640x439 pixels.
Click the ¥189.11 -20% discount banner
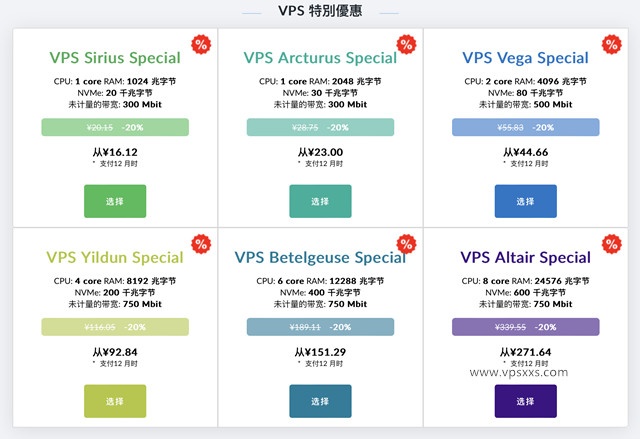click(320, 327)
